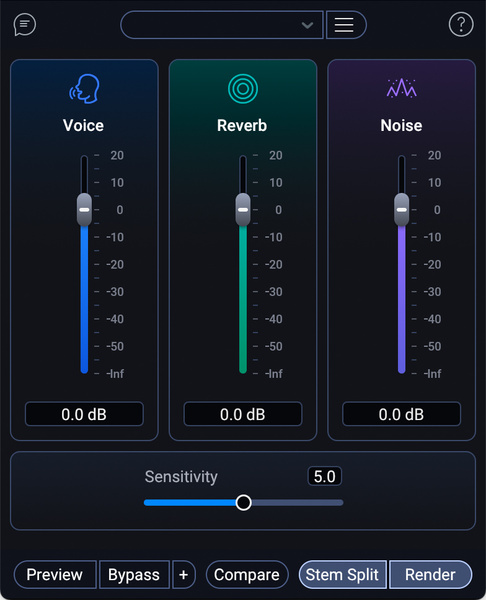This screenshot has width=486, height=600.
Task: Click the Stem Split button
Action: tap(342, 574)
